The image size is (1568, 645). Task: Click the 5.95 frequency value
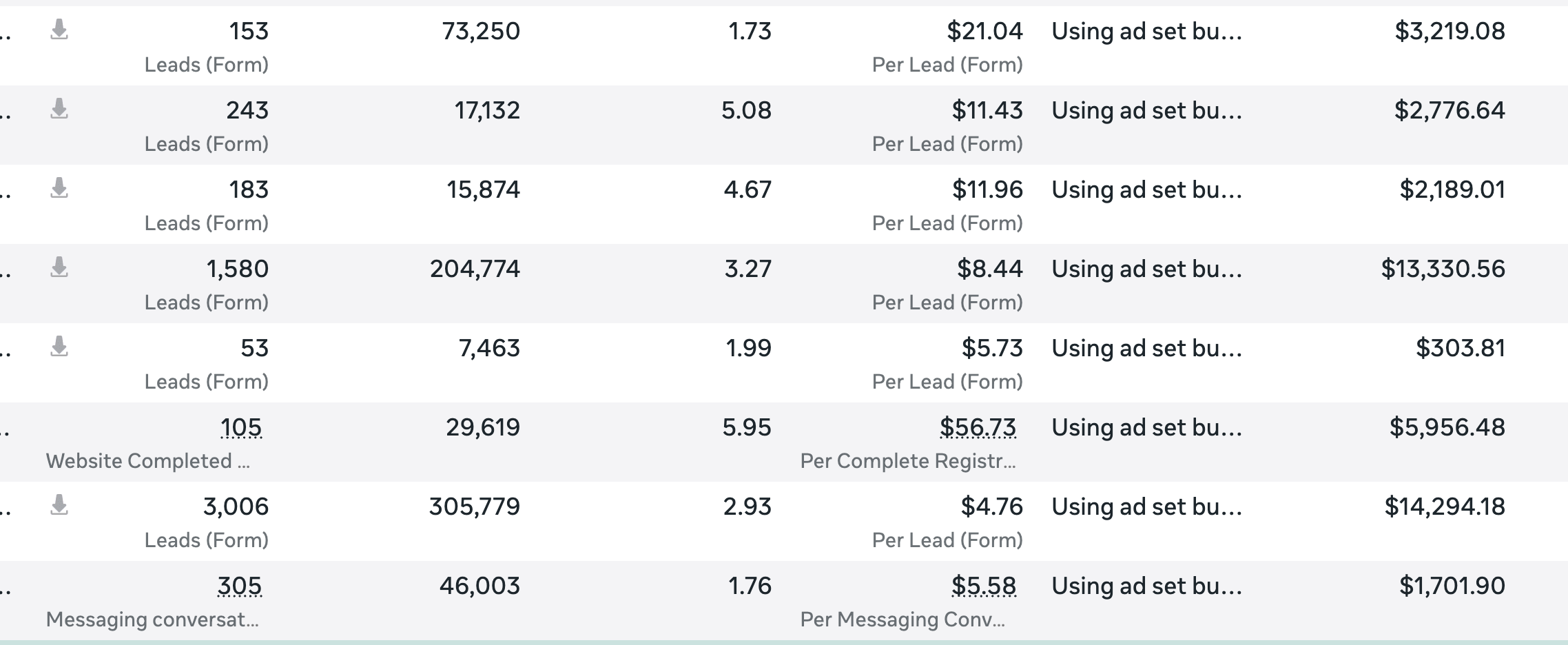[747, 427]
